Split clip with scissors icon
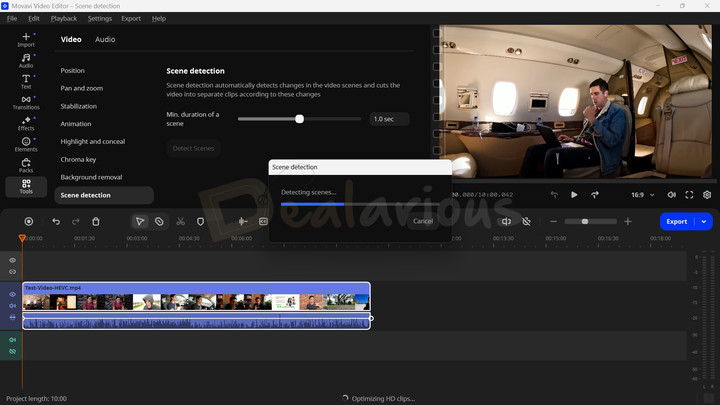 click(x=180, y=221)
